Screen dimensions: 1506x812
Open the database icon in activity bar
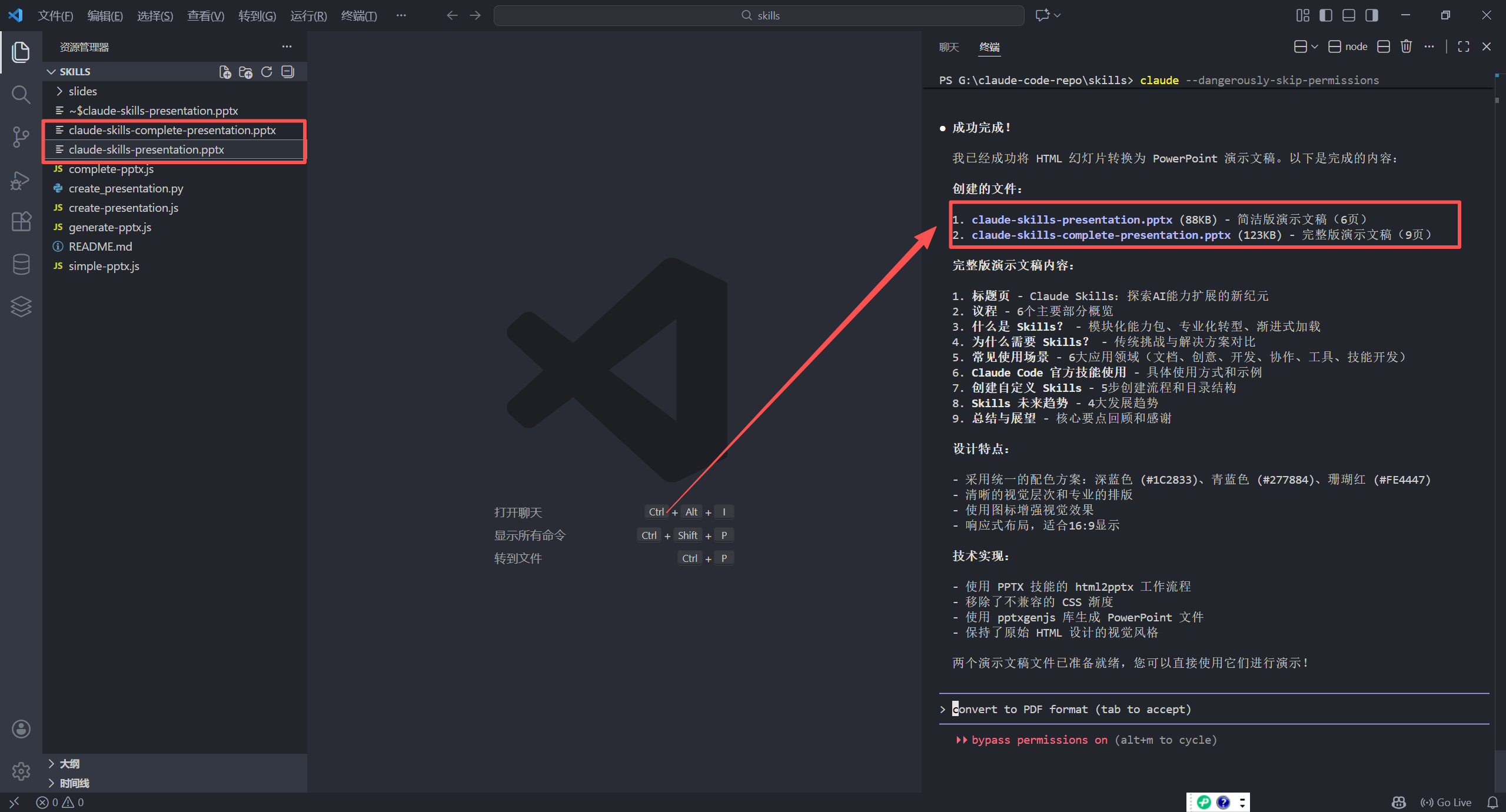click(x=21, y=264)
